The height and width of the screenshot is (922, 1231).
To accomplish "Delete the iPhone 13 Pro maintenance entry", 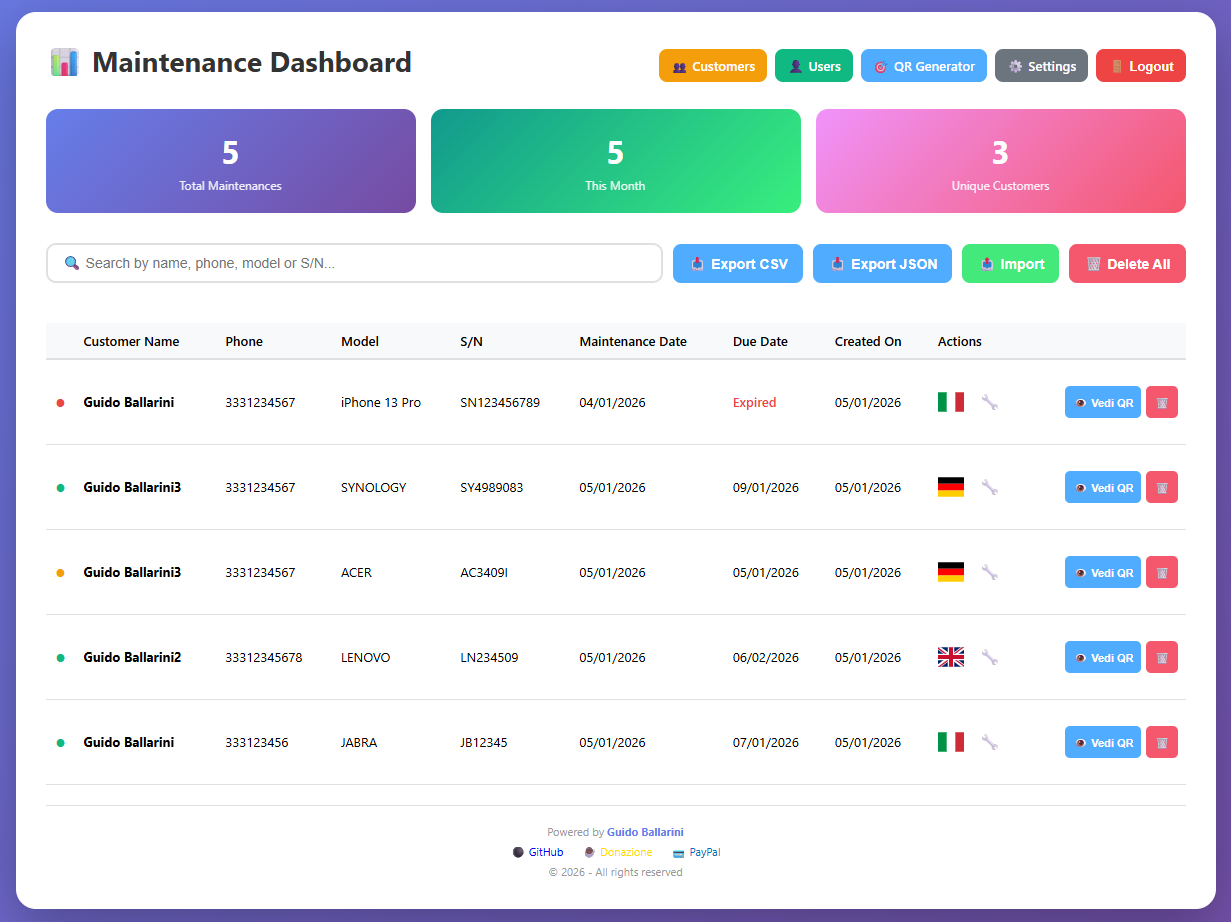I will (x=1162, y=402).
